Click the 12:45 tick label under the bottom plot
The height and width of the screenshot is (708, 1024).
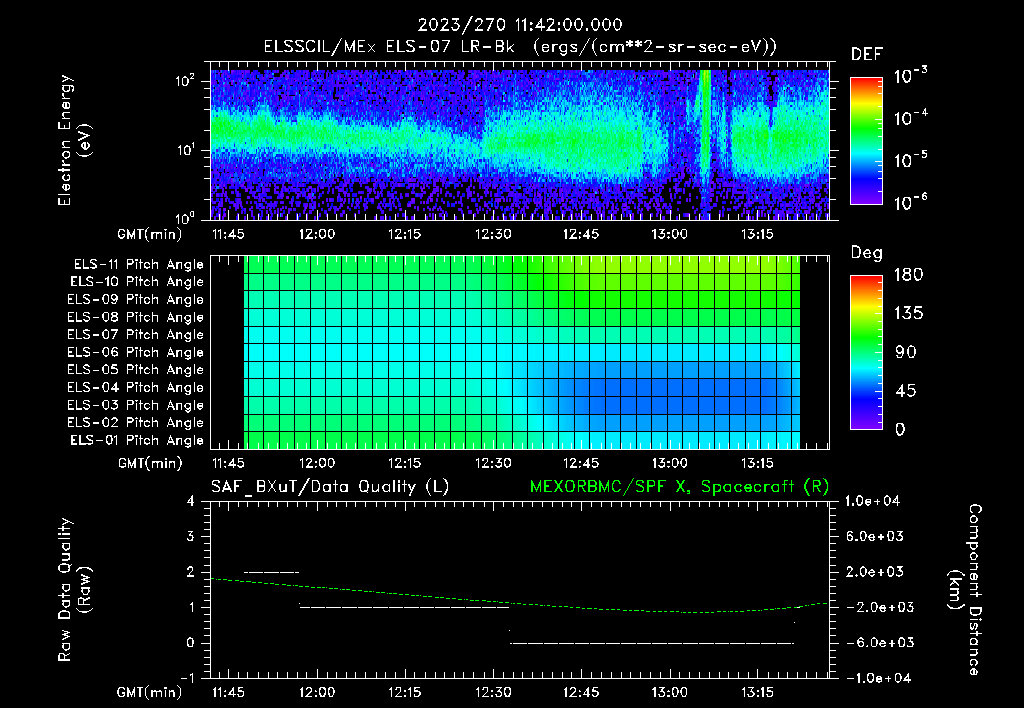tap(581, 692)
